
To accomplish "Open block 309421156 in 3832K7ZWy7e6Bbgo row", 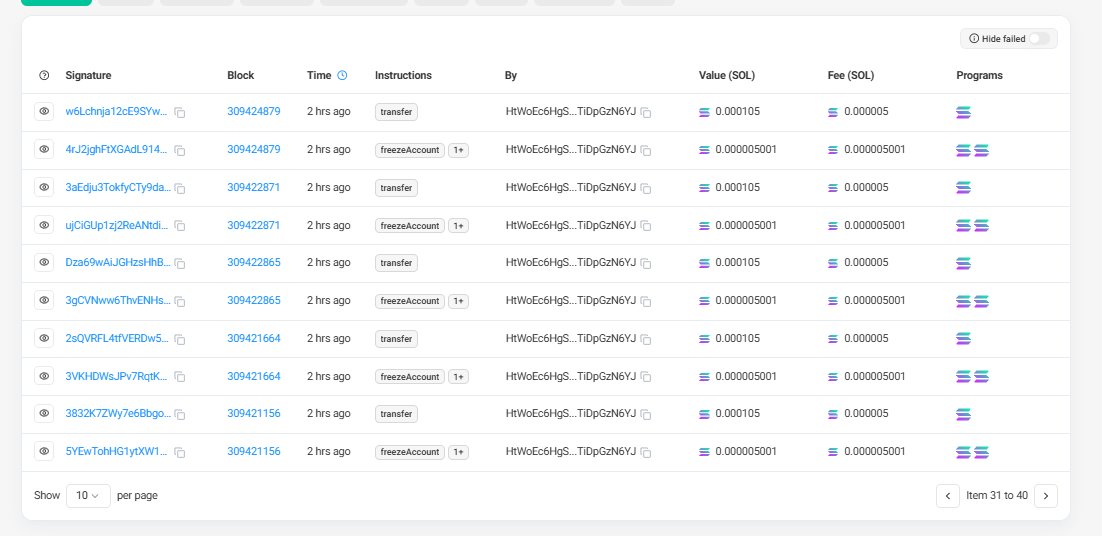I will point(254,413).
